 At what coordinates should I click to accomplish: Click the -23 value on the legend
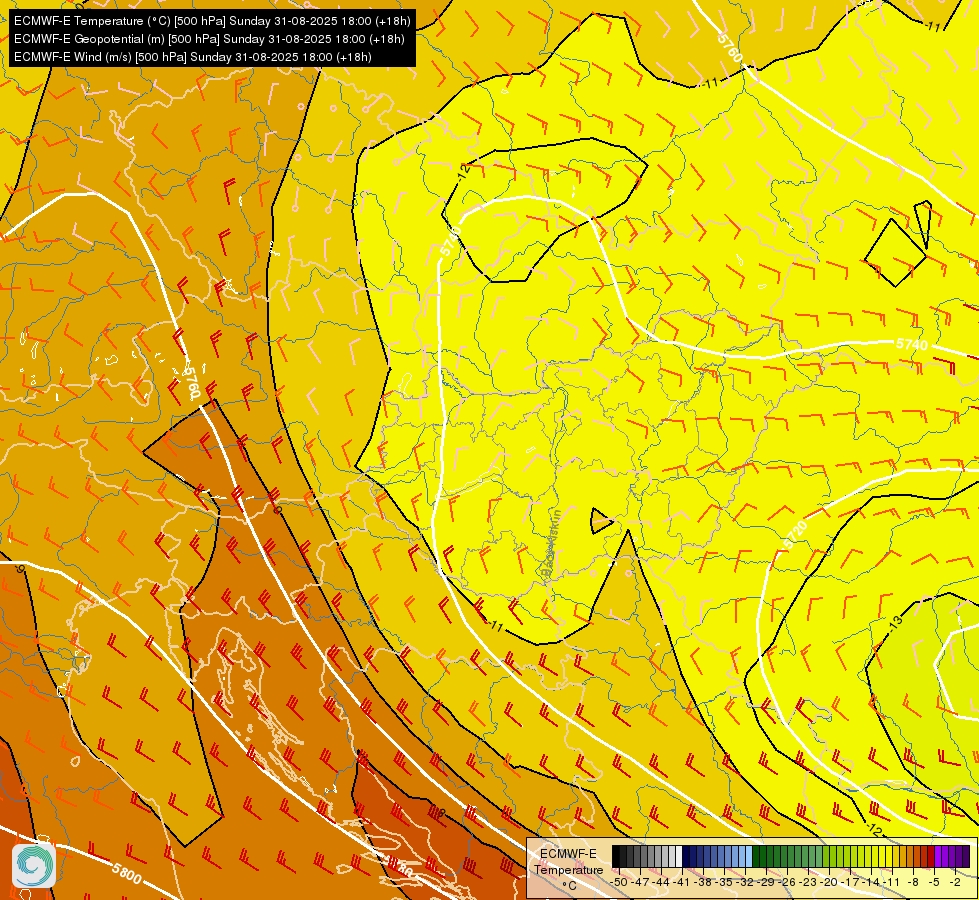808,882
